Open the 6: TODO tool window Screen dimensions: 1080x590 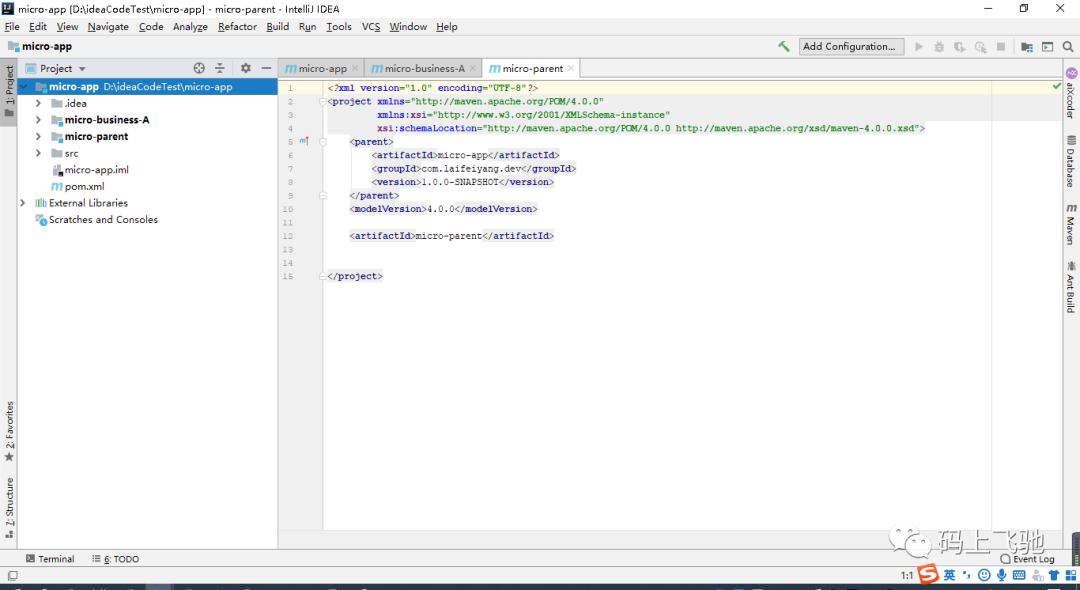(116, 559)
